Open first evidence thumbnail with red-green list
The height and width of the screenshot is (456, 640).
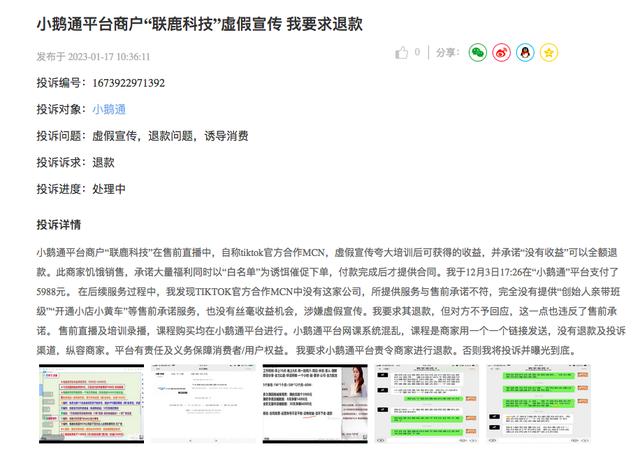coord(91,404)
